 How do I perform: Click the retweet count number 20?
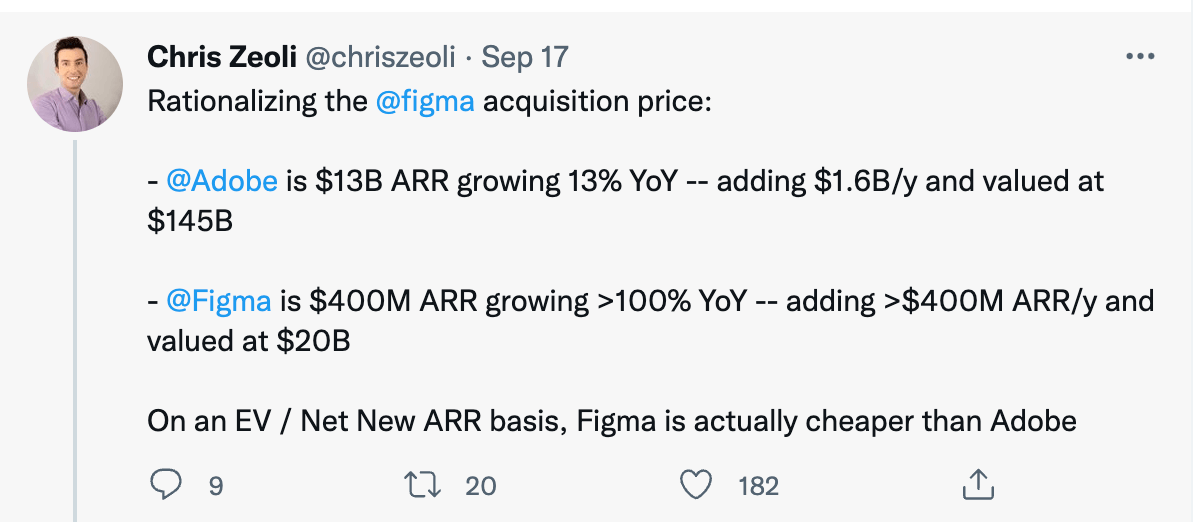(x=481, y=487)
